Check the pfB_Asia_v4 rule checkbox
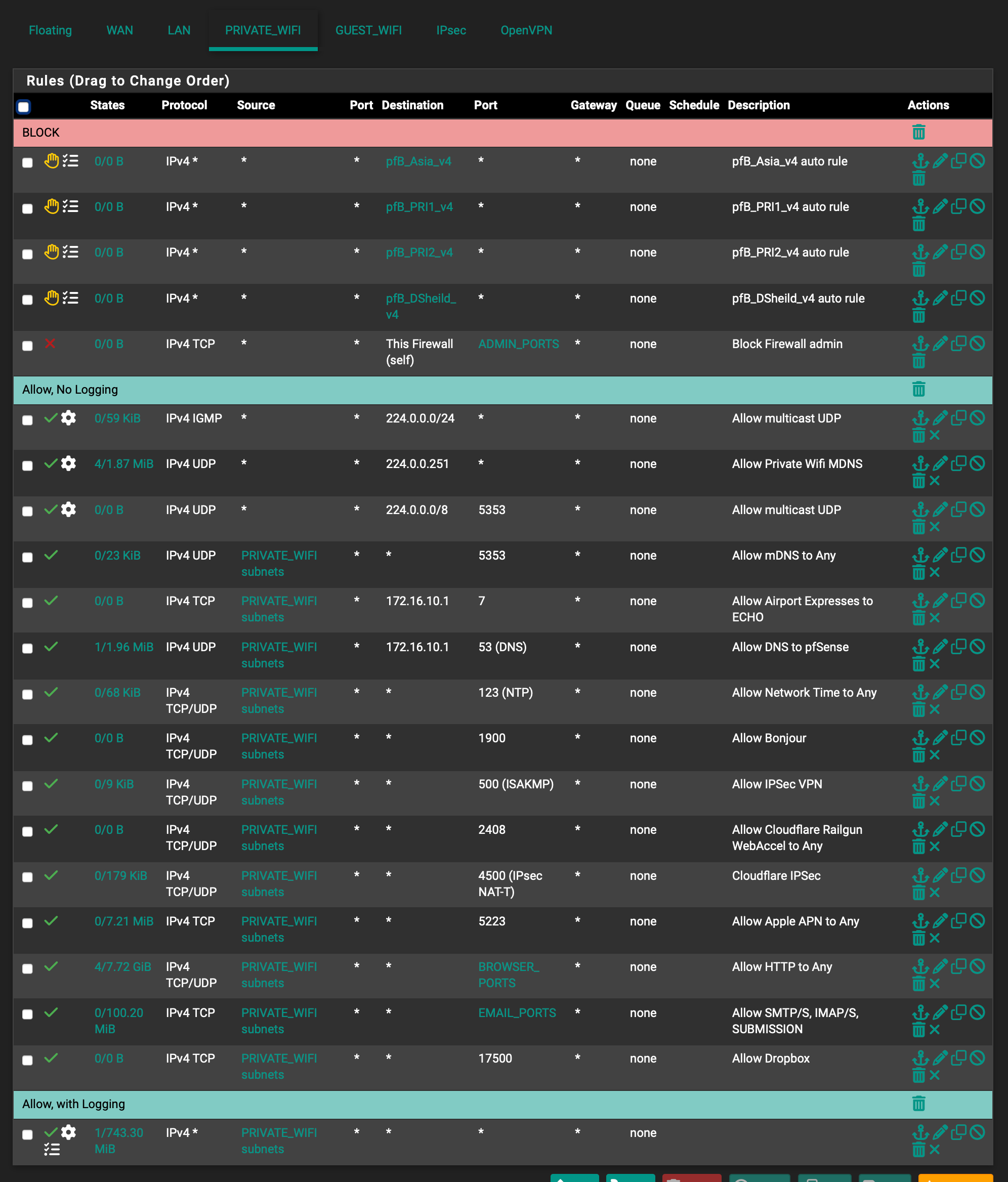The width and height of the screenshot is (1008, 1182). (27, 163)
